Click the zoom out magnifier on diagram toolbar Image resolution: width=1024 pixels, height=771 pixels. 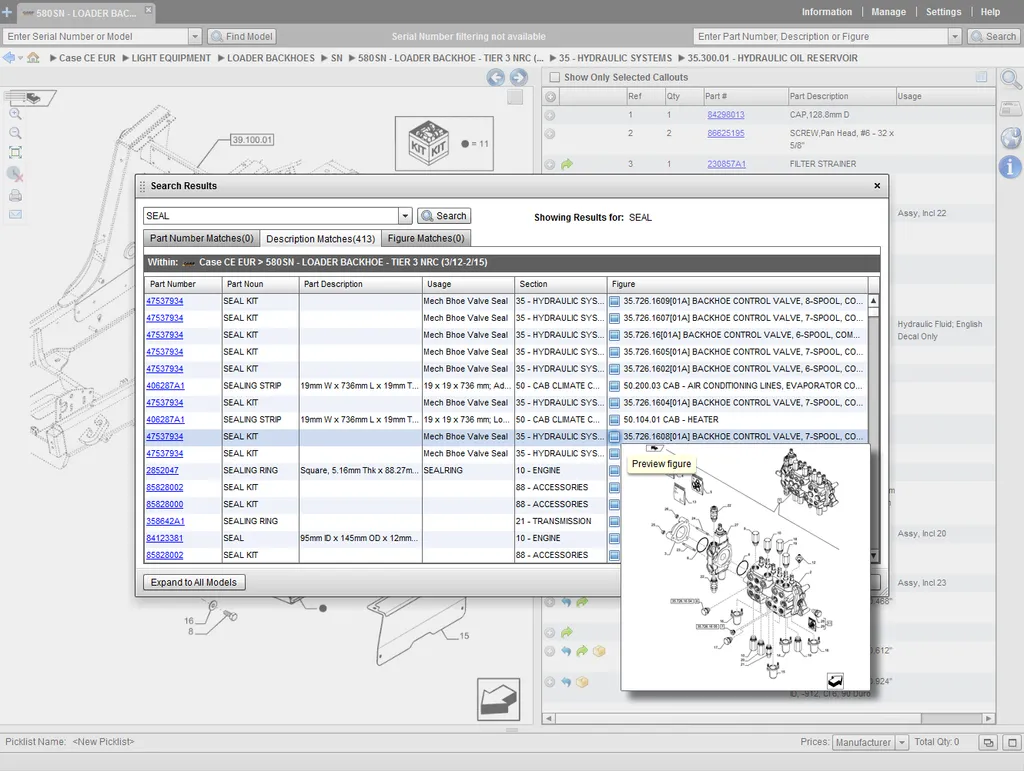pyautogui.click(x=15, y=133)
